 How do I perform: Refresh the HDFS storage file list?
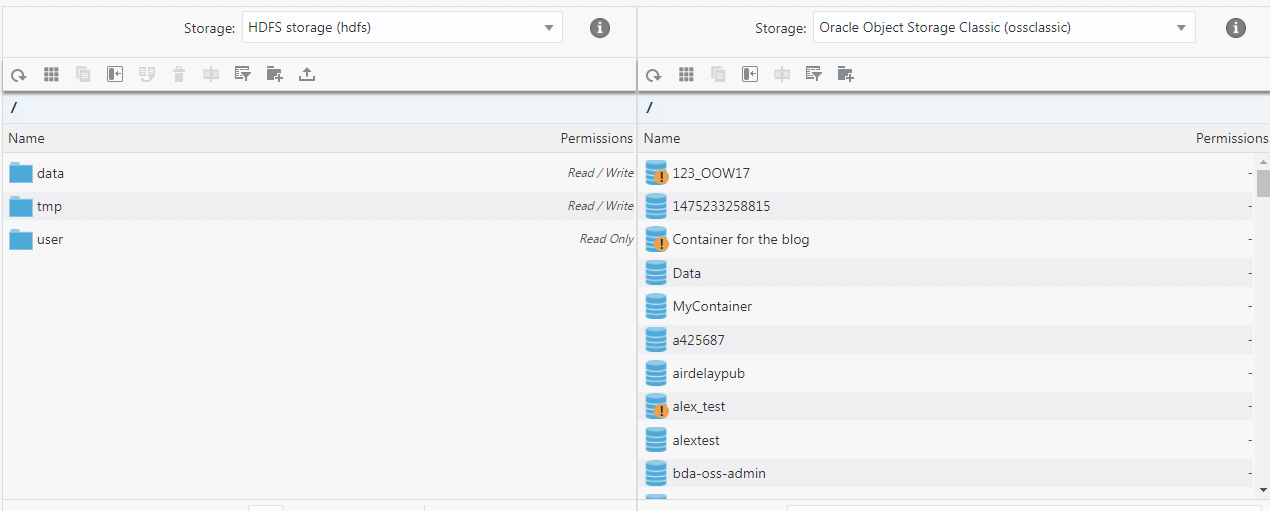pyautogui.click(x=18, y=74)
